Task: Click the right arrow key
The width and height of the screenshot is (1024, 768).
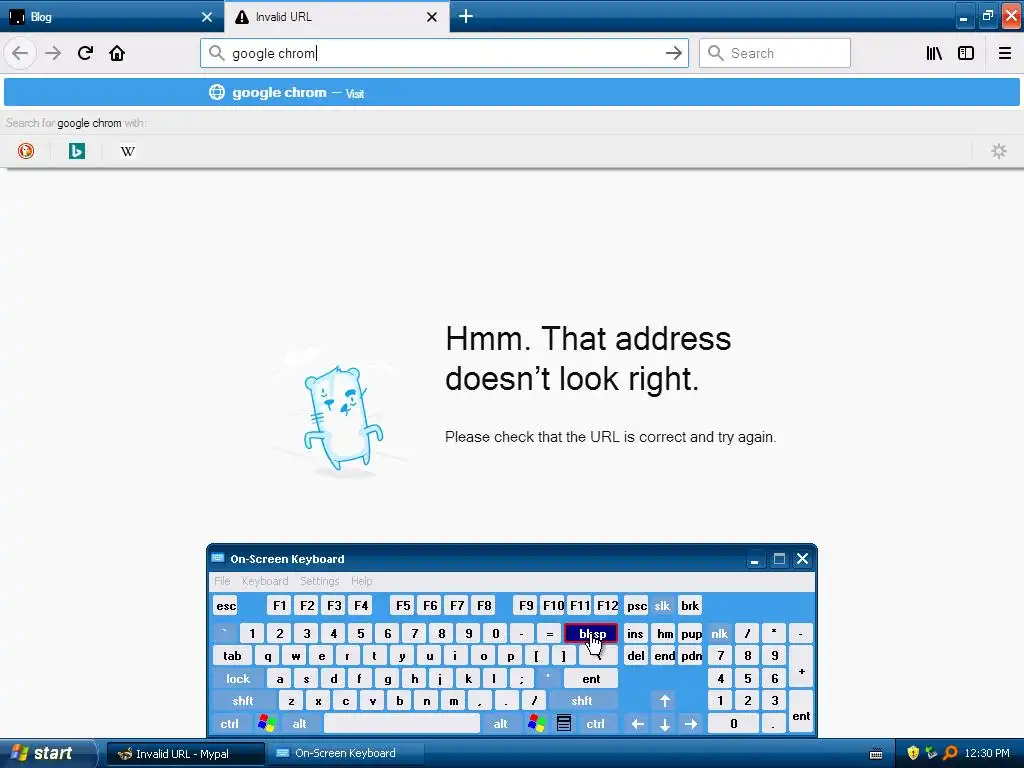Action: point(691,724)
